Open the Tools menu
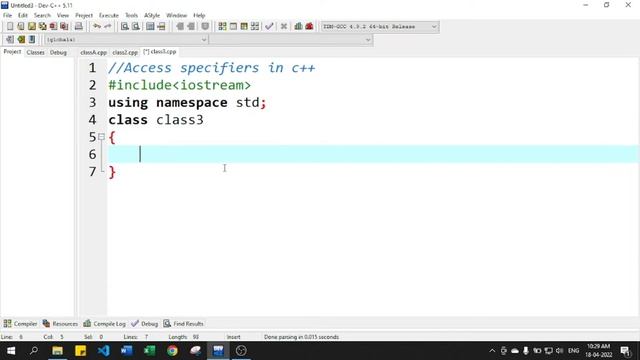 (x=131, y=15)
